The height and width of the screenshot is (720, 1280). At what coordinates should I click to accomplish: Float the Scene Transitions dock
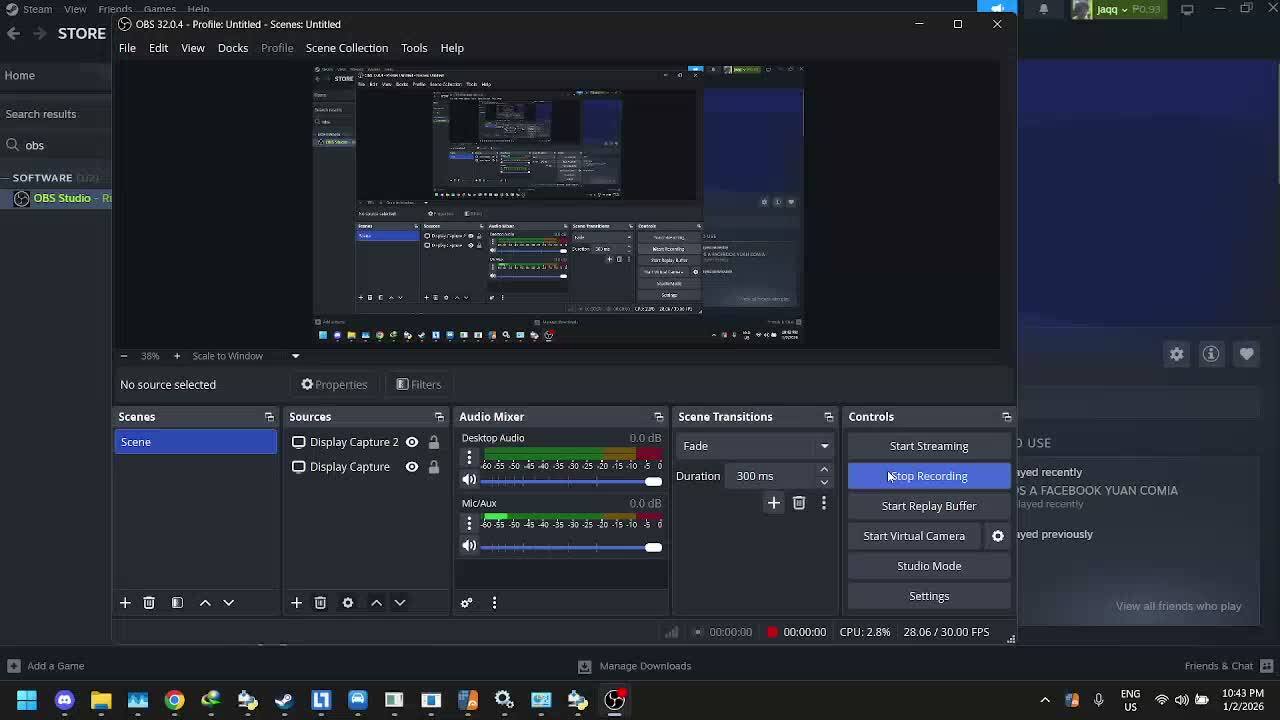pyautogui.click(x=828, y=417)
